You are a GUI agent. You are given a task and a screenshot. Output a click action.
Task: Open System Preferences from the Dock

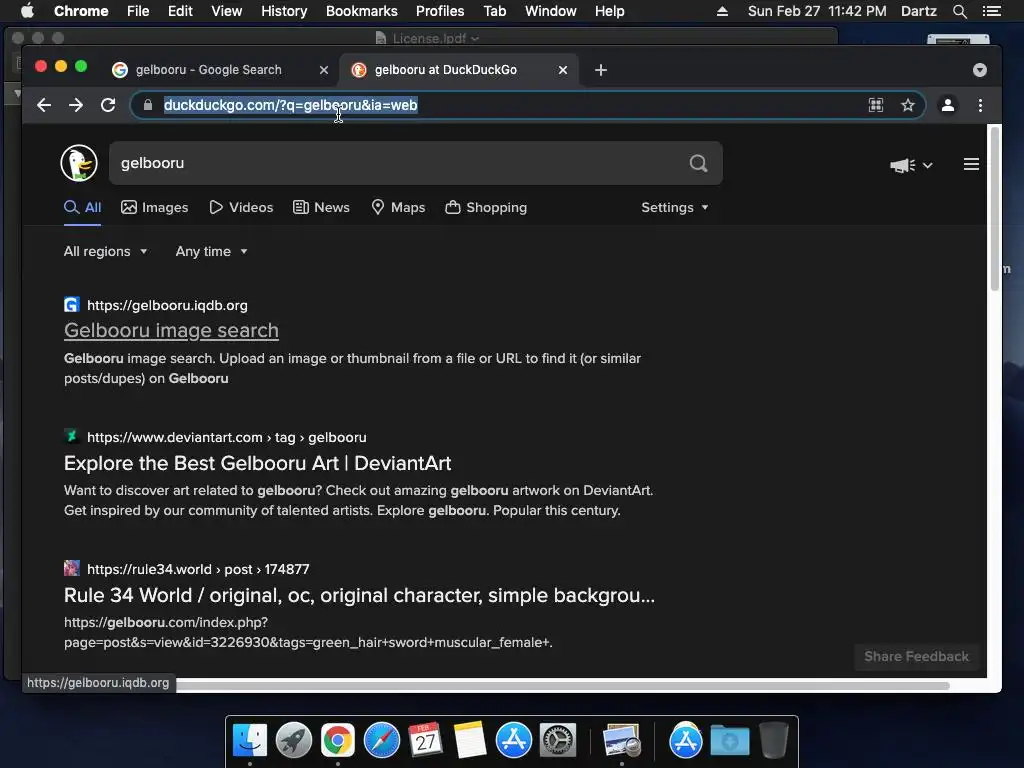coord(558,740)
